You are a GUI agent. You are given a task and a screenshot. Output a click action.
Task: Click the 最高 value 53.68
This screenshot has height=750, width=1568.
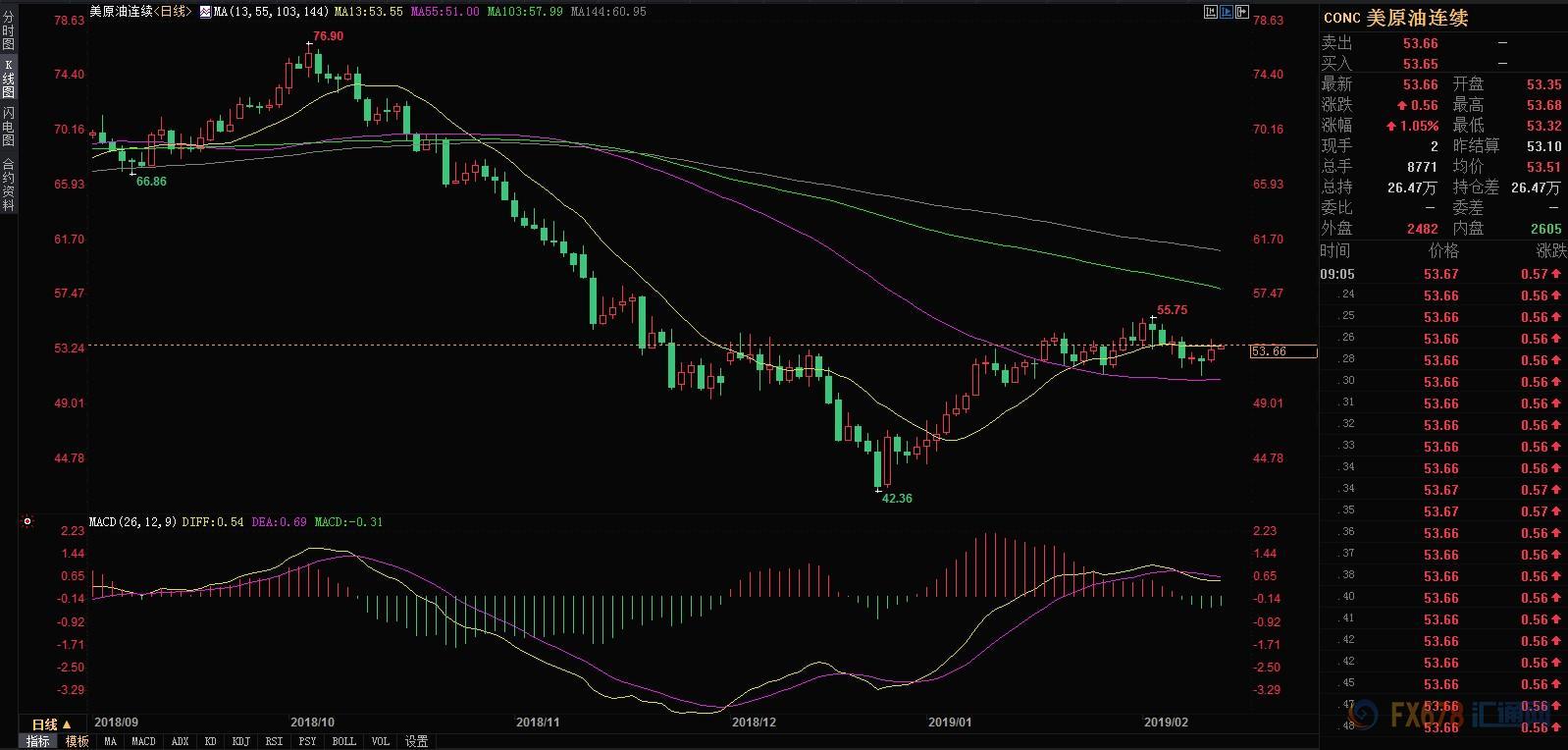[1543, 105]
